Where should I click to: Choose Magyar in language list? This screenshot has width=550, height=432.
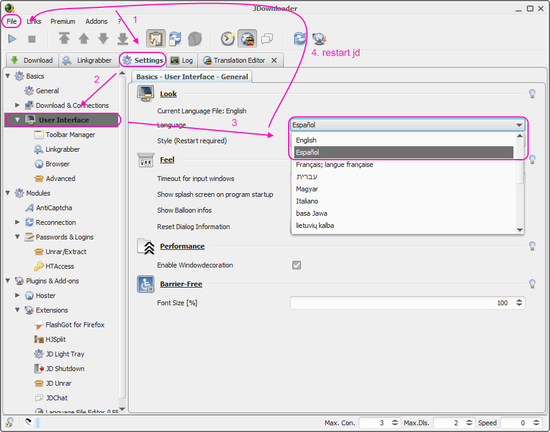click(x=403, y=189)
